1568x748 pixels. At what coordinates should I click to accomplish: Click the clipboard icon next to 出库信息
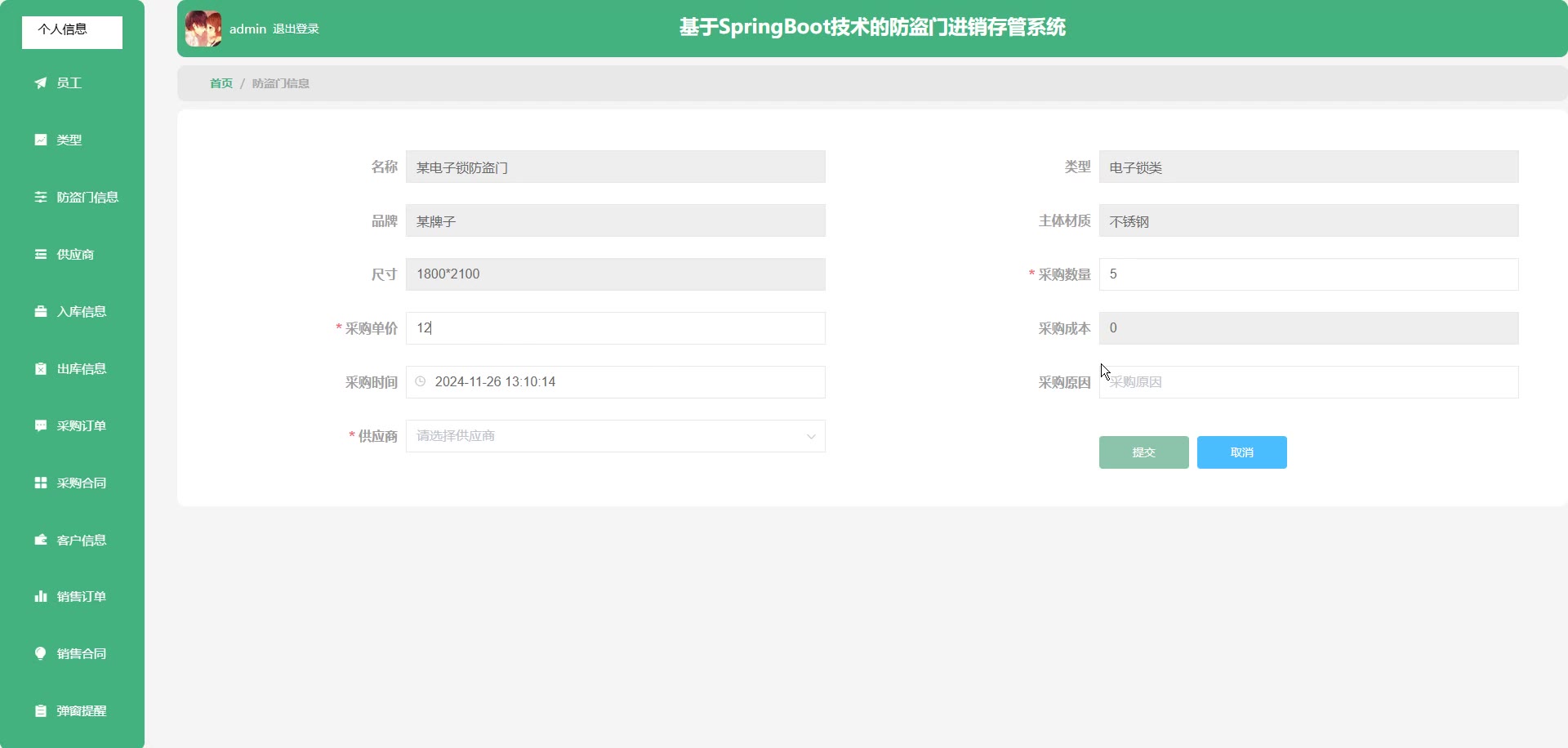(40, 368)
